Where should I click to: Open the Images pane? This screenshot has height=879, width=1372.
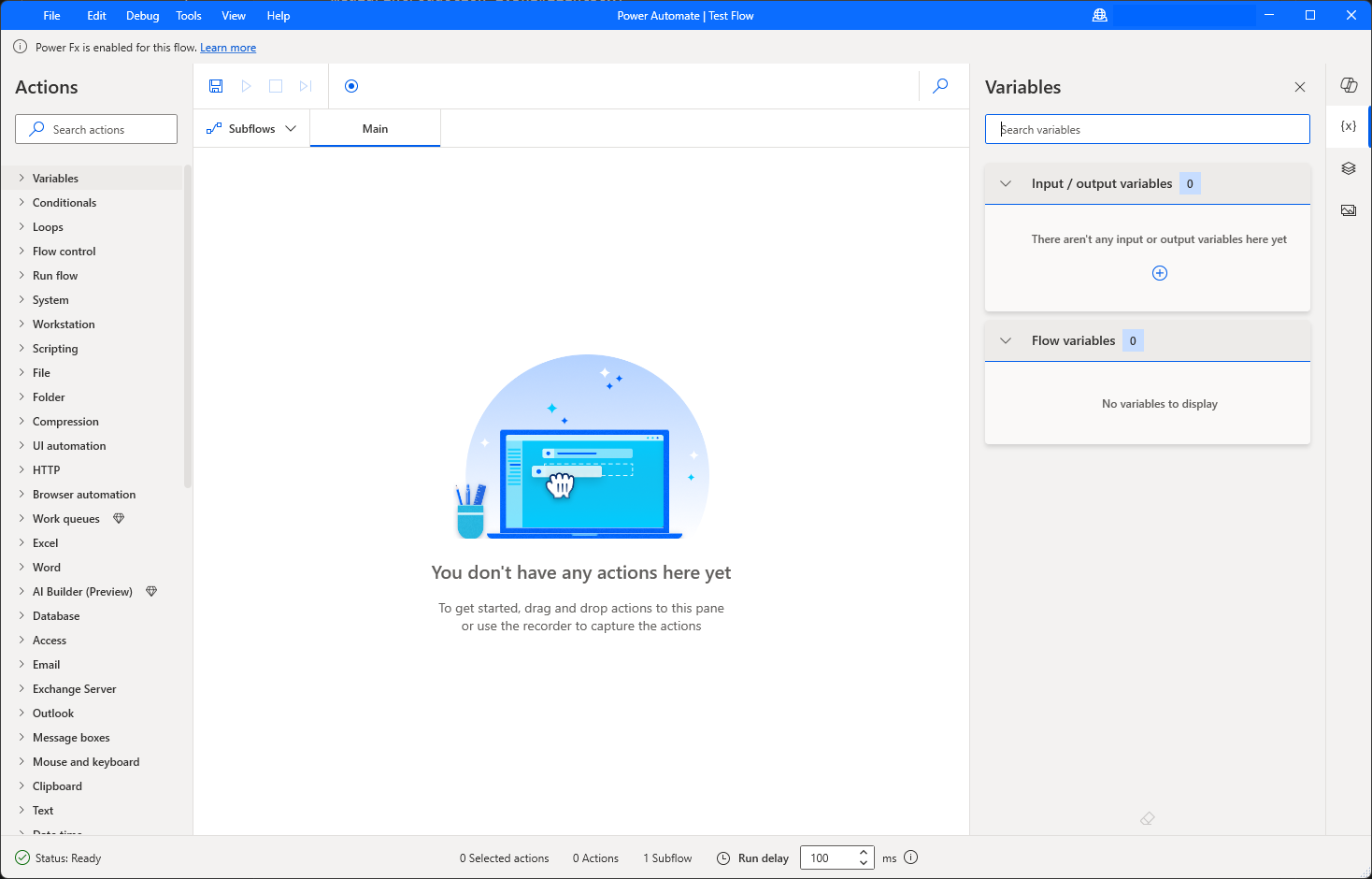point(1348,209)
